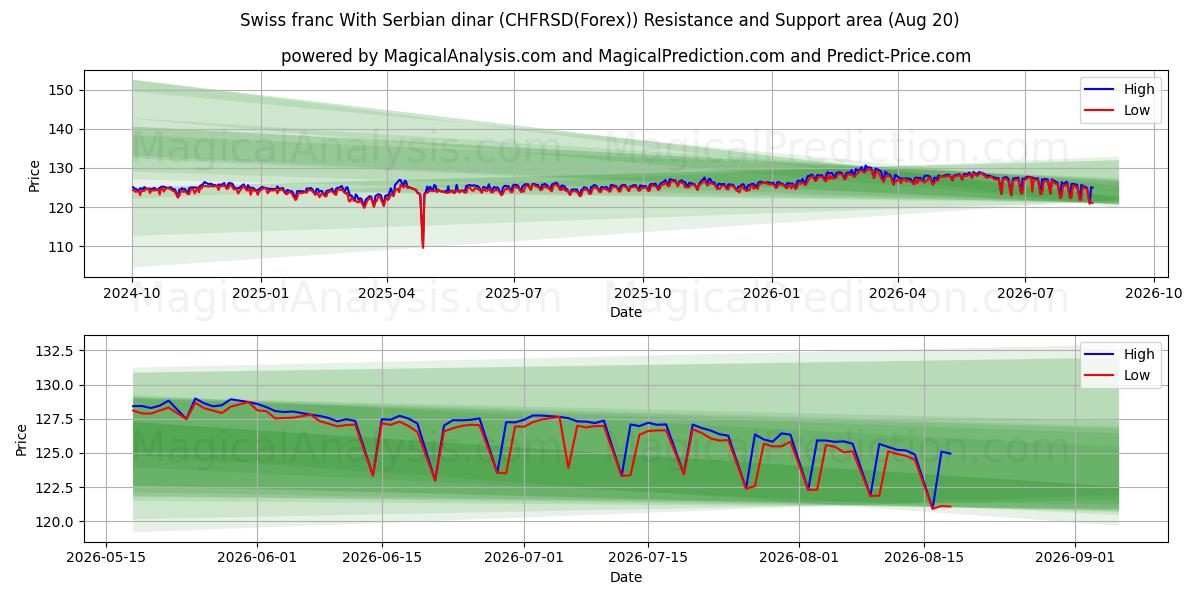1200x600 pixels.
Task: Click the 2024-10 tick label
Action: (132, 293)
